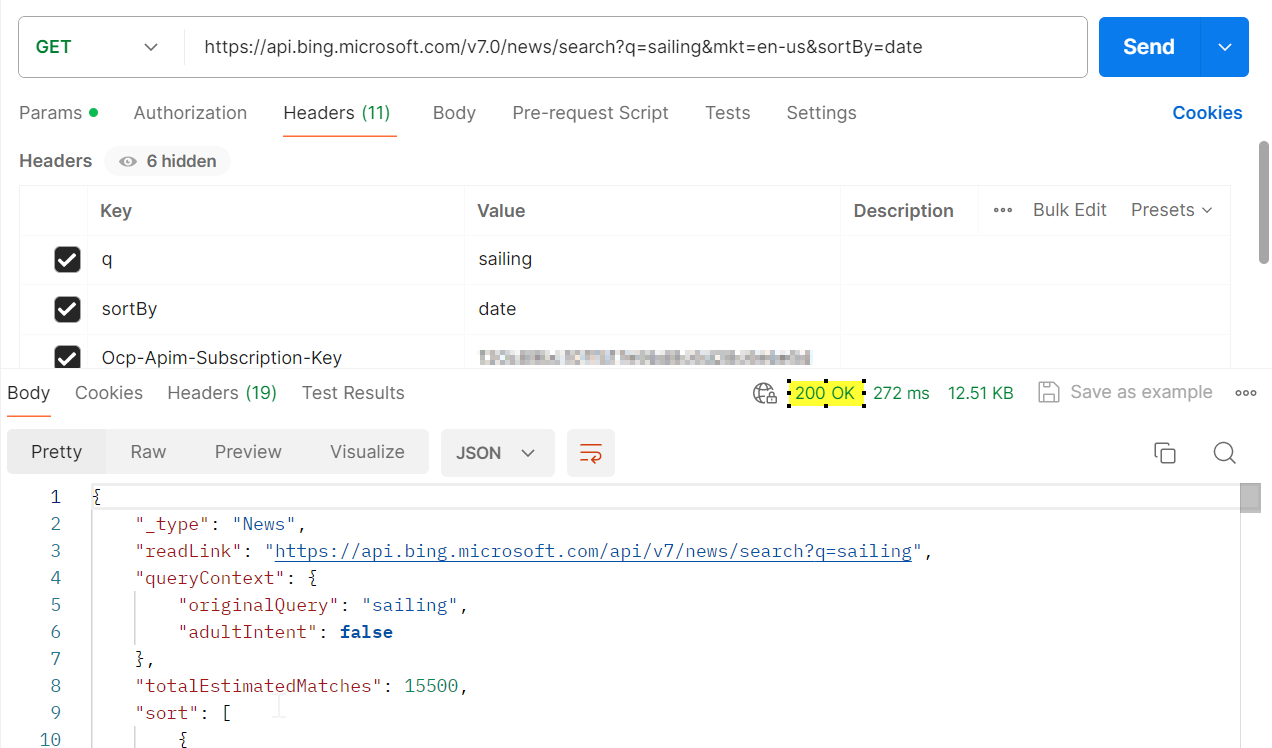
Task: Copy the response body
Action: (x=1165, y=453)
